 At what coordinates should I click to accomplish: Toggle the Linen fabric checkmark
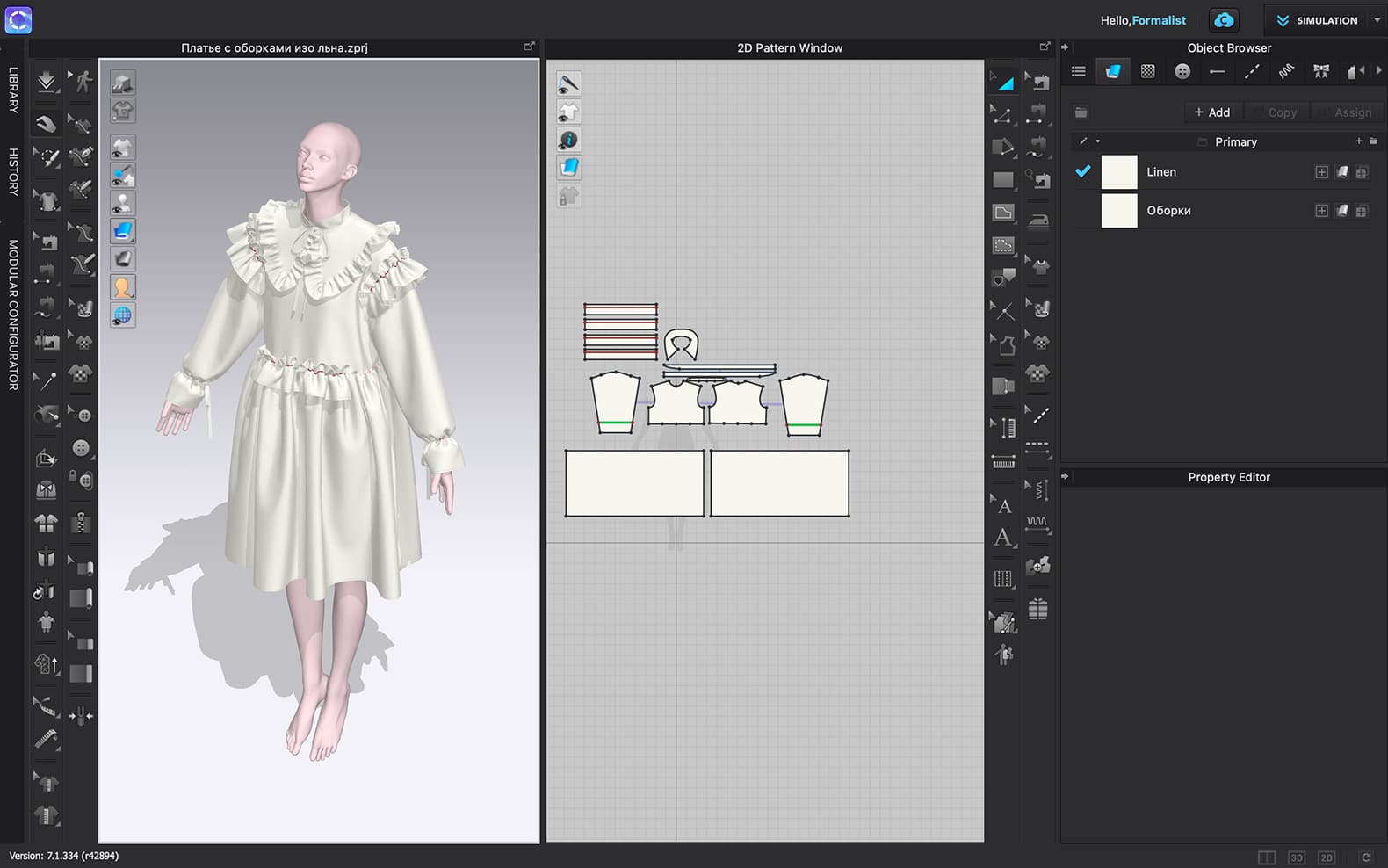click(x=1083, y=172)
